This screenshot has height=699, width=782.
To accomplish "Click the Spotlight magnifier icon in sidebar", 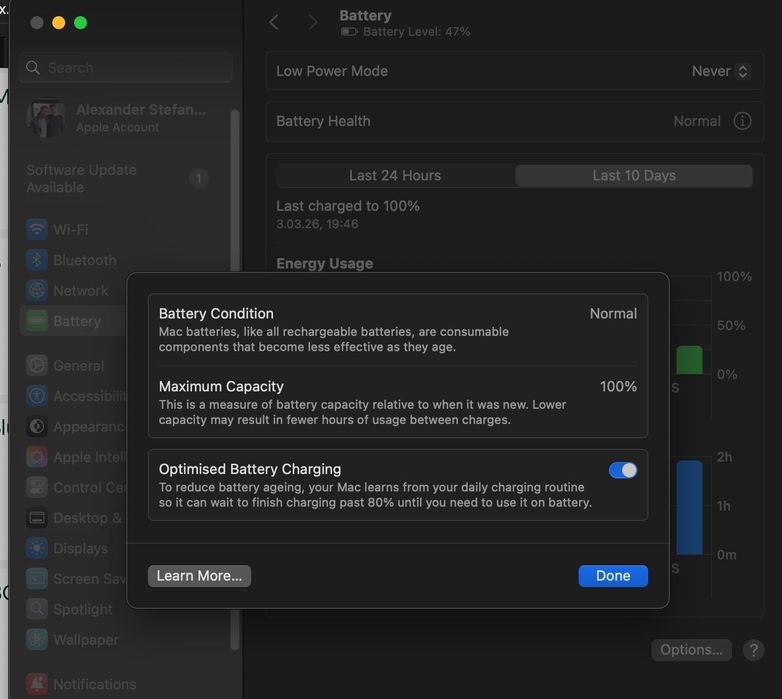I will click(x=37, y=609).
